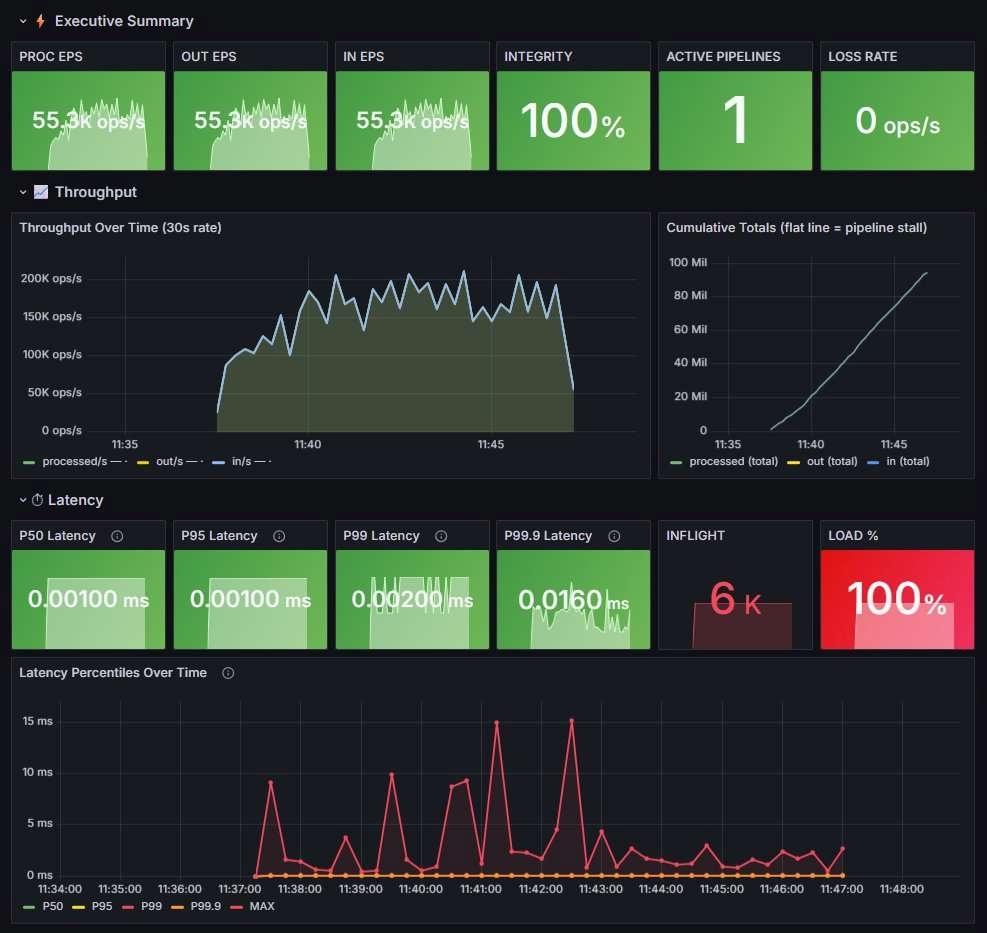The width and height of the screenshot is (987, 933).
Task: Click the 100% INTEGRITY stat value
Action: [573, 121]
